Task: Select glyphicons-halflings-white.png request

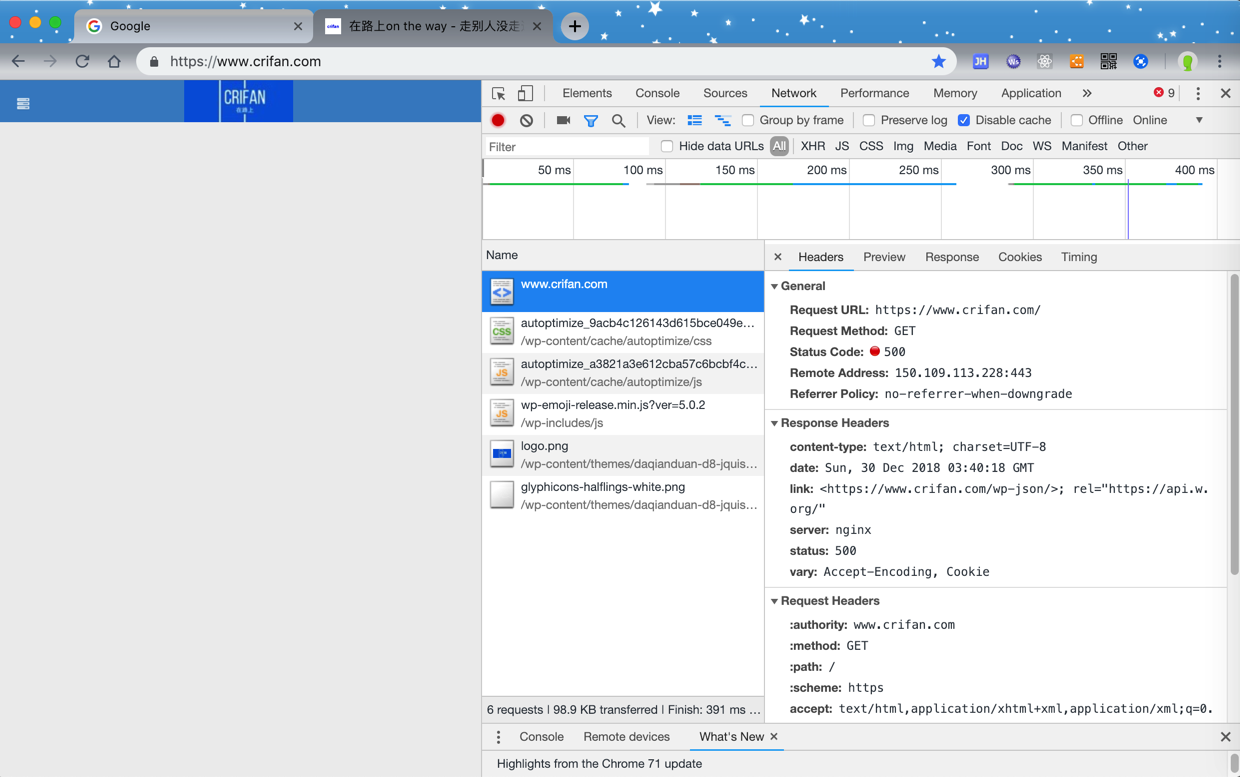Action: [x=623, y=495]
